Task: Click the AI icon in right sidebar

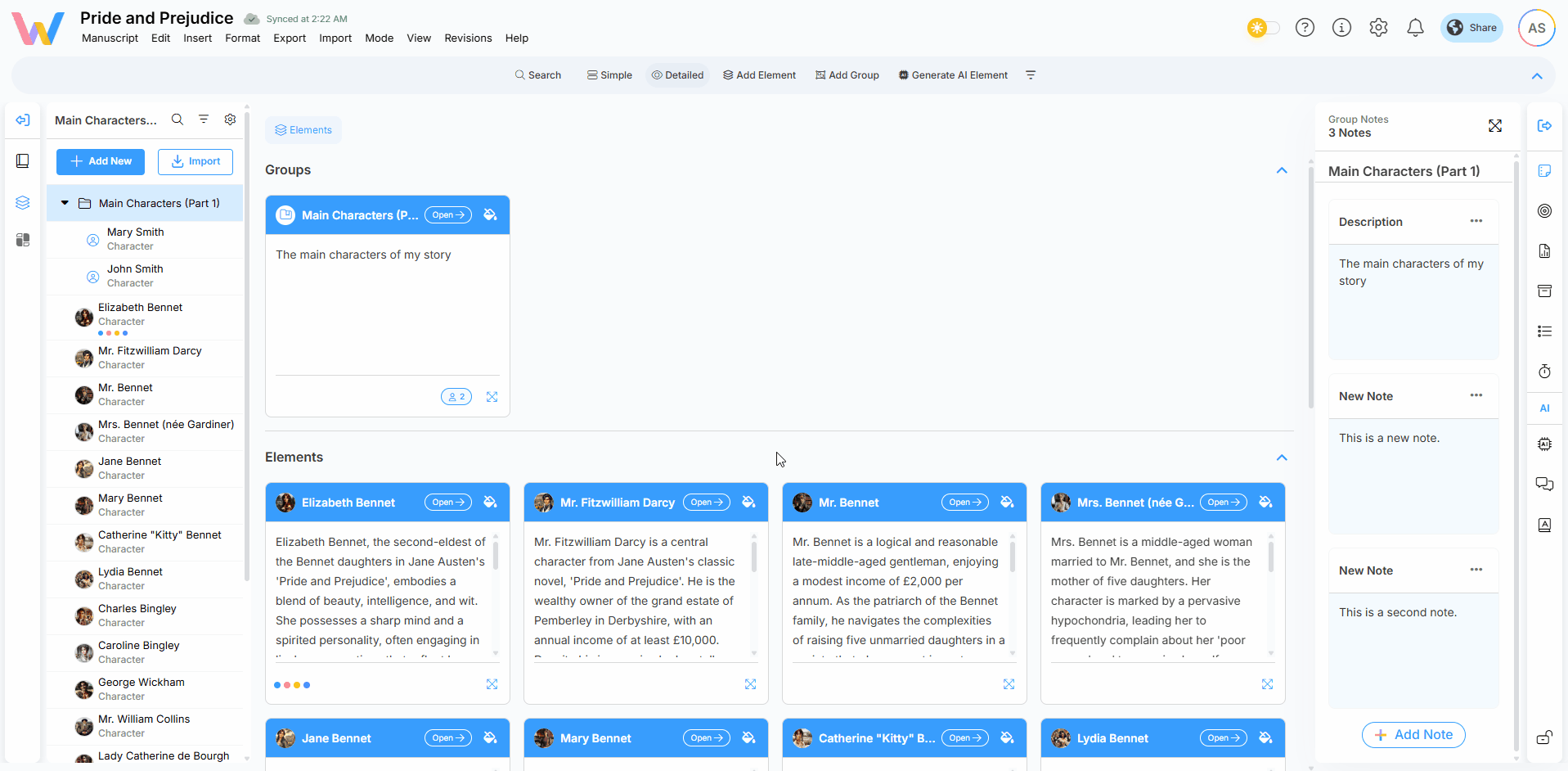Action: [1544, 408]
